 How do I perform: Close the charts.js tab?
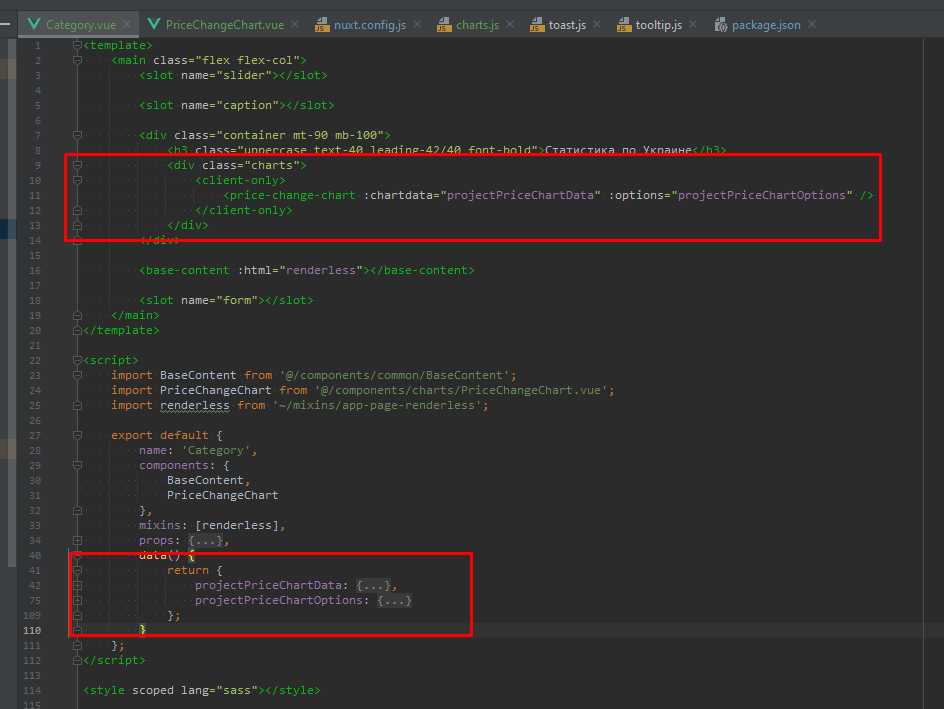click(510, 24)
